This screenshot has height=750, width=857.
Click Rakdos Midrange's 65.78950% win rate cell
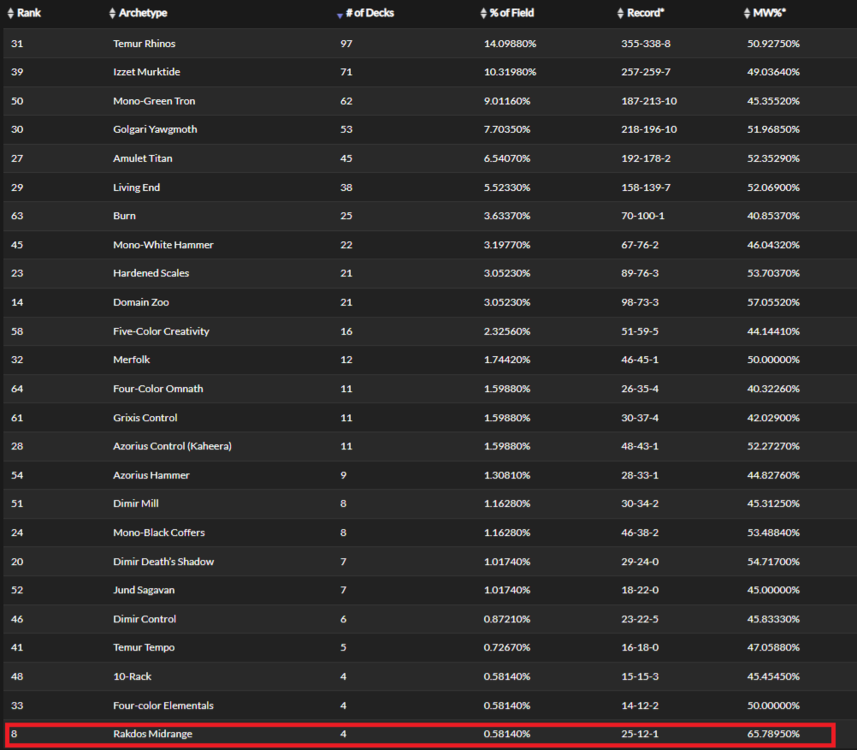point(773,734)
